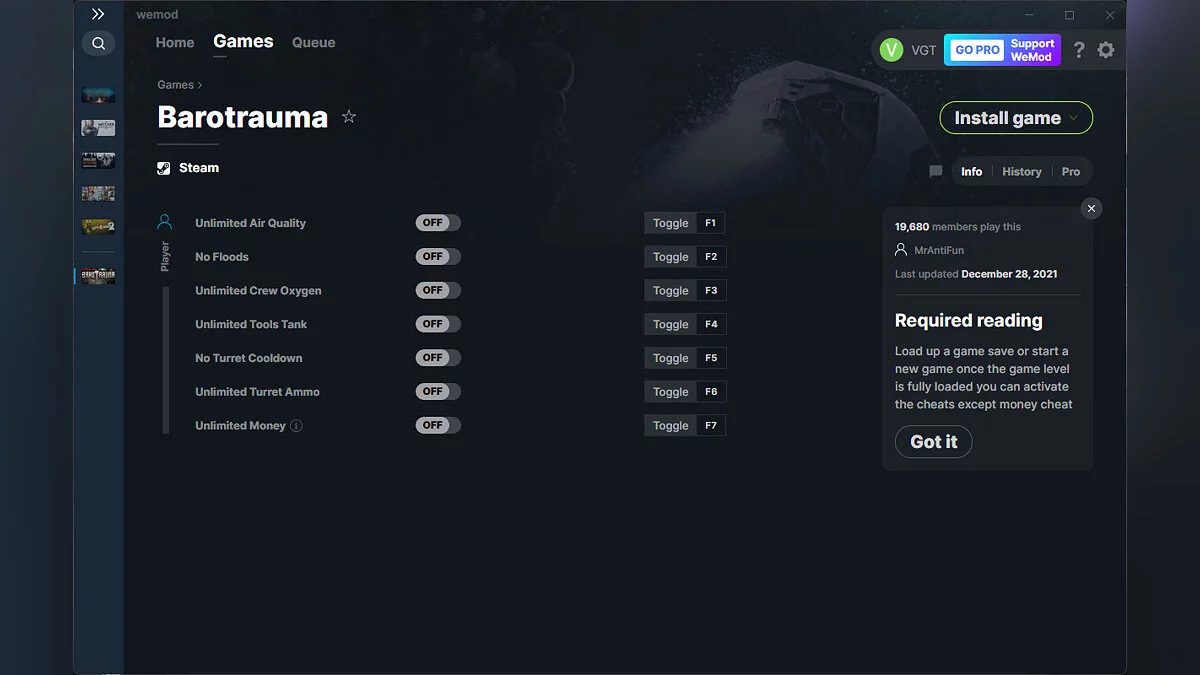
Task: Expand the sidebar with double-chevron icon
Action: 98,14
